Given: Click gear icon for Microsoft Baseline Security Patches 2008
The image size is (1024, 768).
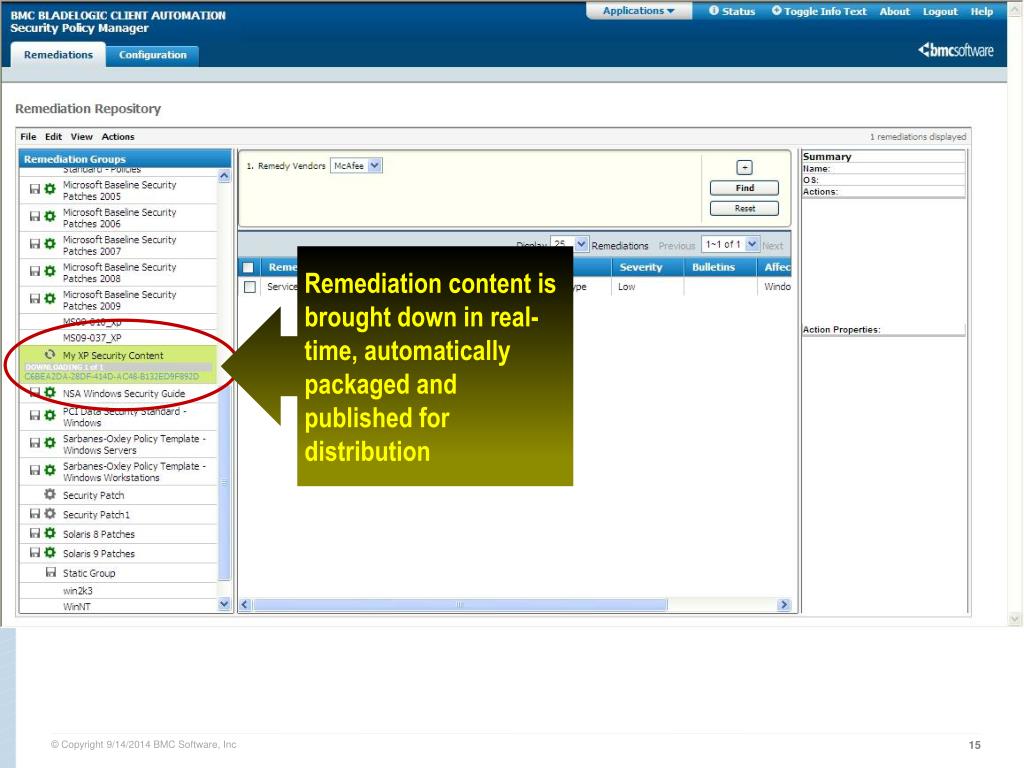Looking at the screenshot, I should [50, 271].
